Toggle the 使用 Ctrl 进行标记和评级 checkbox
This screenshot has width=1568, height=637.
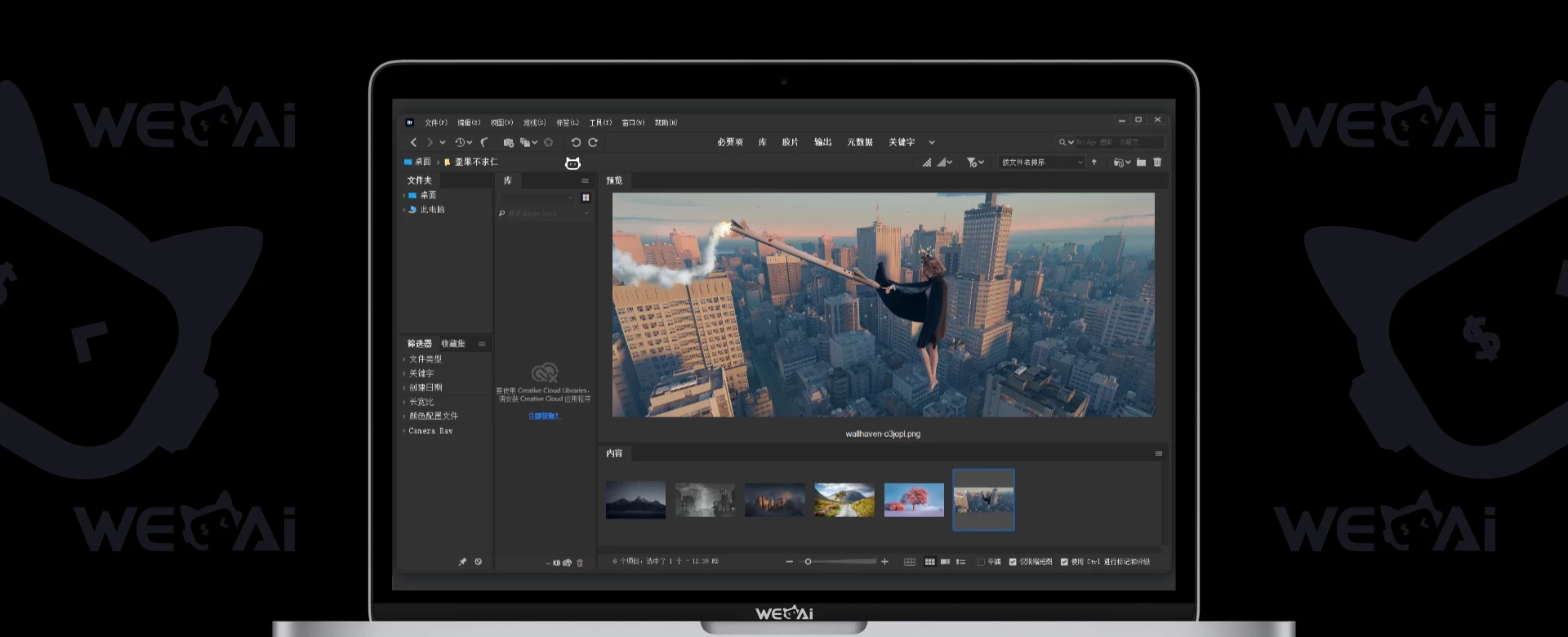[x=1064, y=562]
